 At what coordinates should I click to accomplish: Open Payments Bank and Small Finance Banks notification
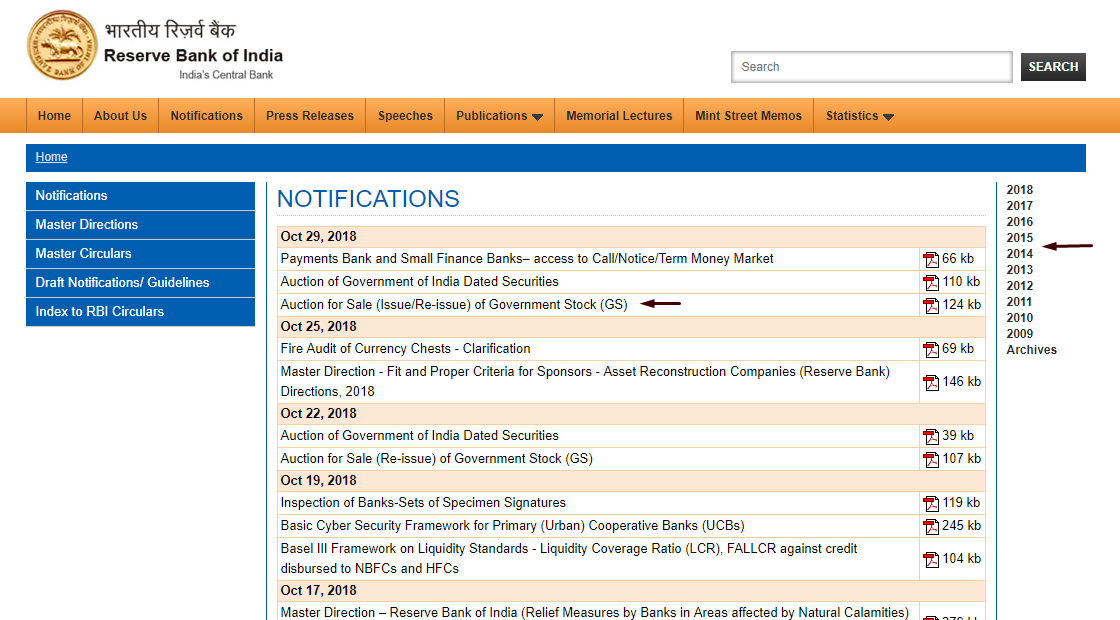[527, 259]
